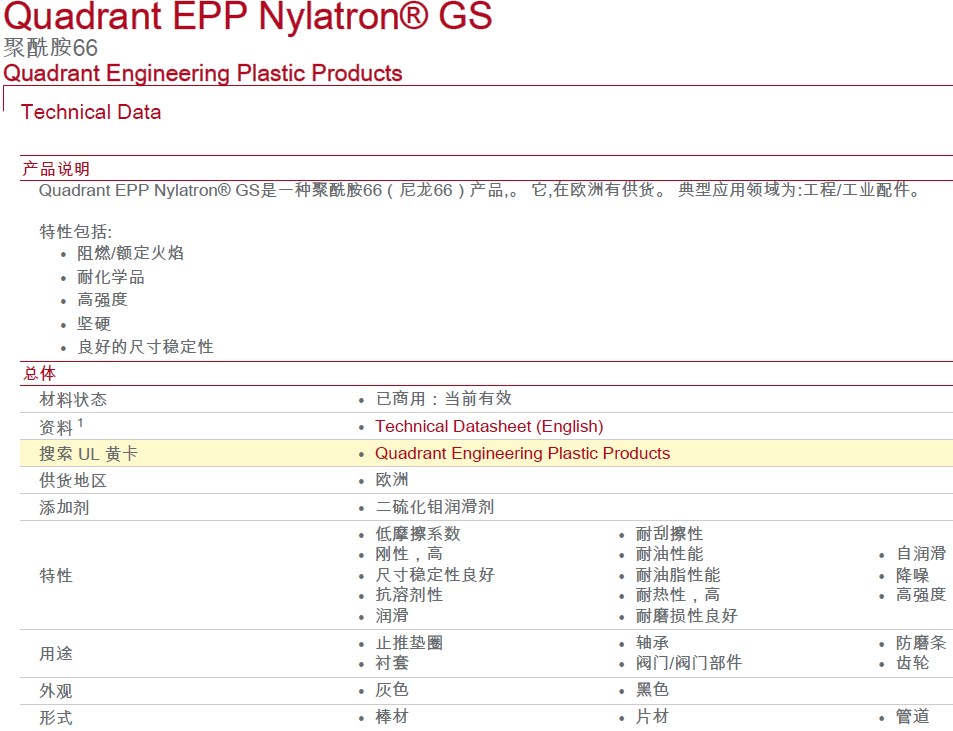This screenshot has width=953, height=731.
Task: Click the 已商用：当前有效 status value
Action: (444, 399)
